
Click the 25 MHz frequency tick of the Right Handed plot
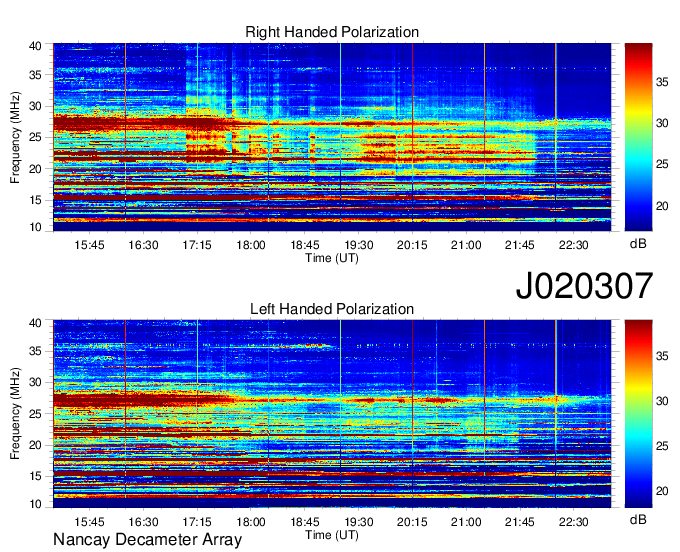(35, 137)
